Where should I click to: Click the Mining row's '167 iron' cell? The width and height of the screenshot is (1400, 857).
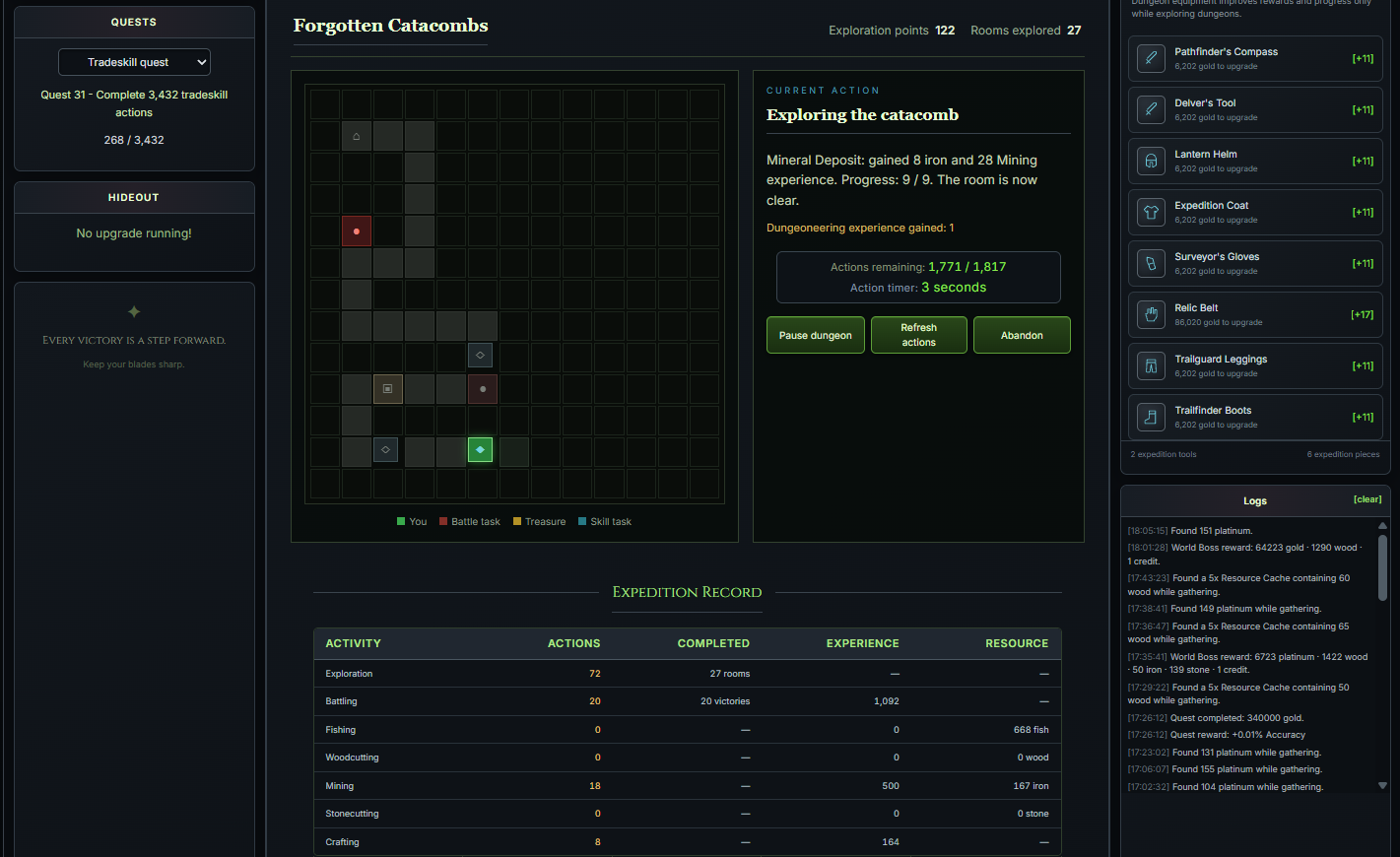(1031, 786)
